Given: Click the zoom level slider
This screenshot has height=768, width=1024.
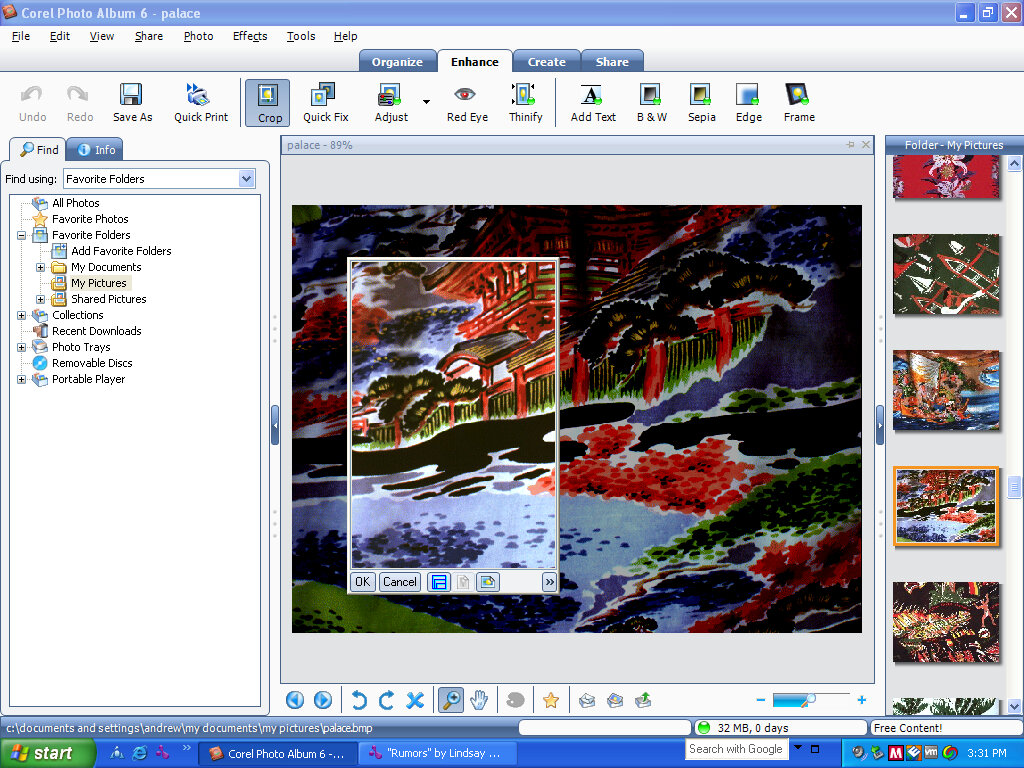Looking at the screenshot, I should [810, 701].
